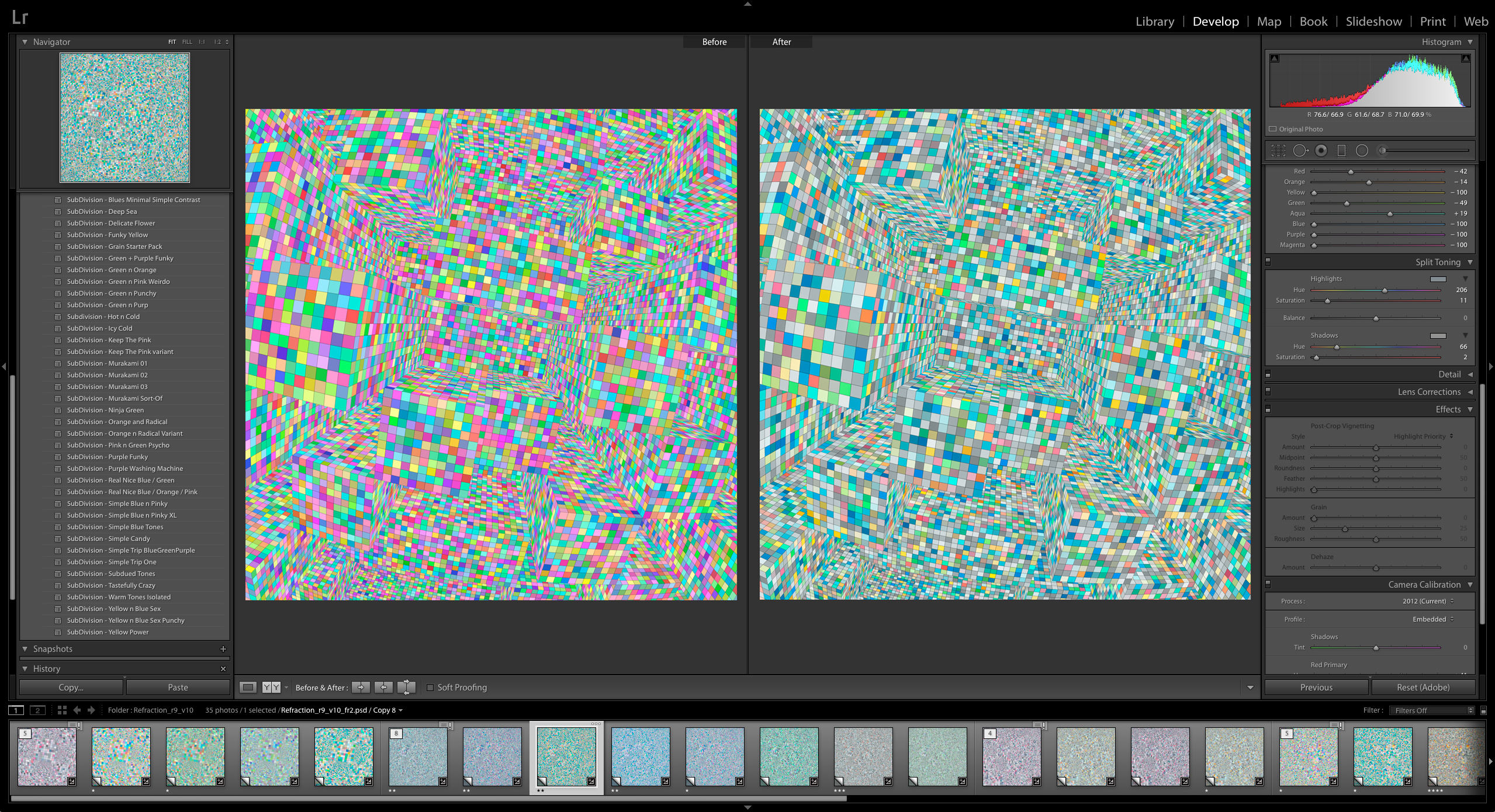Toggle shadow clipping indicator in histogram
This screenshot has height=812, width=1495.
[x=1275, y=58]
